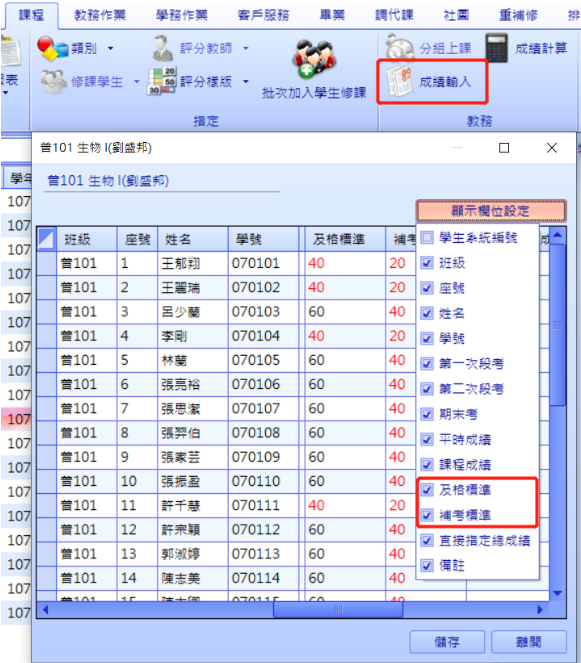Switch to the 調代課 tab
Image resolution: width=581 pixels, height=663 pixels.
(x=394, y=15)
